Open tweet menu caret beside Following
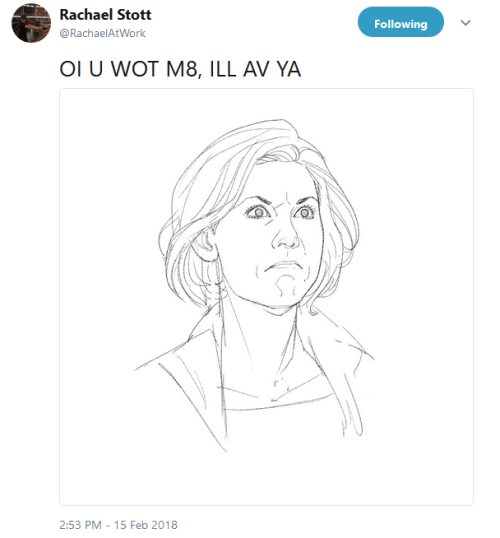This screenshot has height=538, width=500. coord(465,23)
